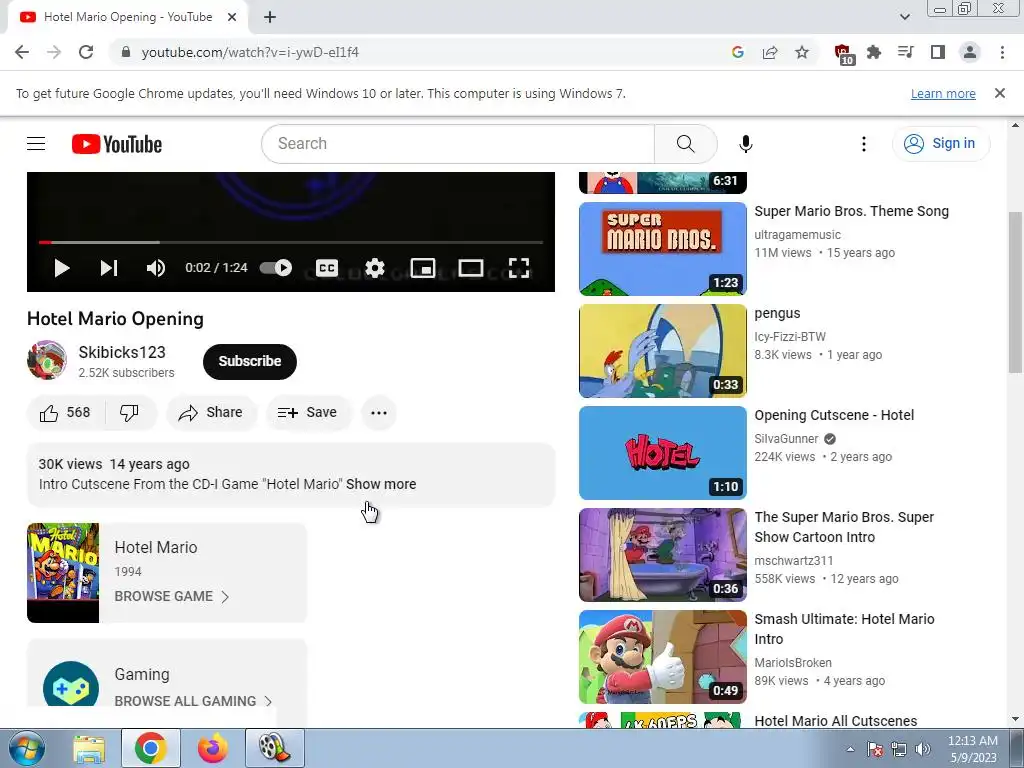The height and width of the screenshot is (768, 1024).
Task: Open the tab search dropdown arrow
Action: pos(905,17)
